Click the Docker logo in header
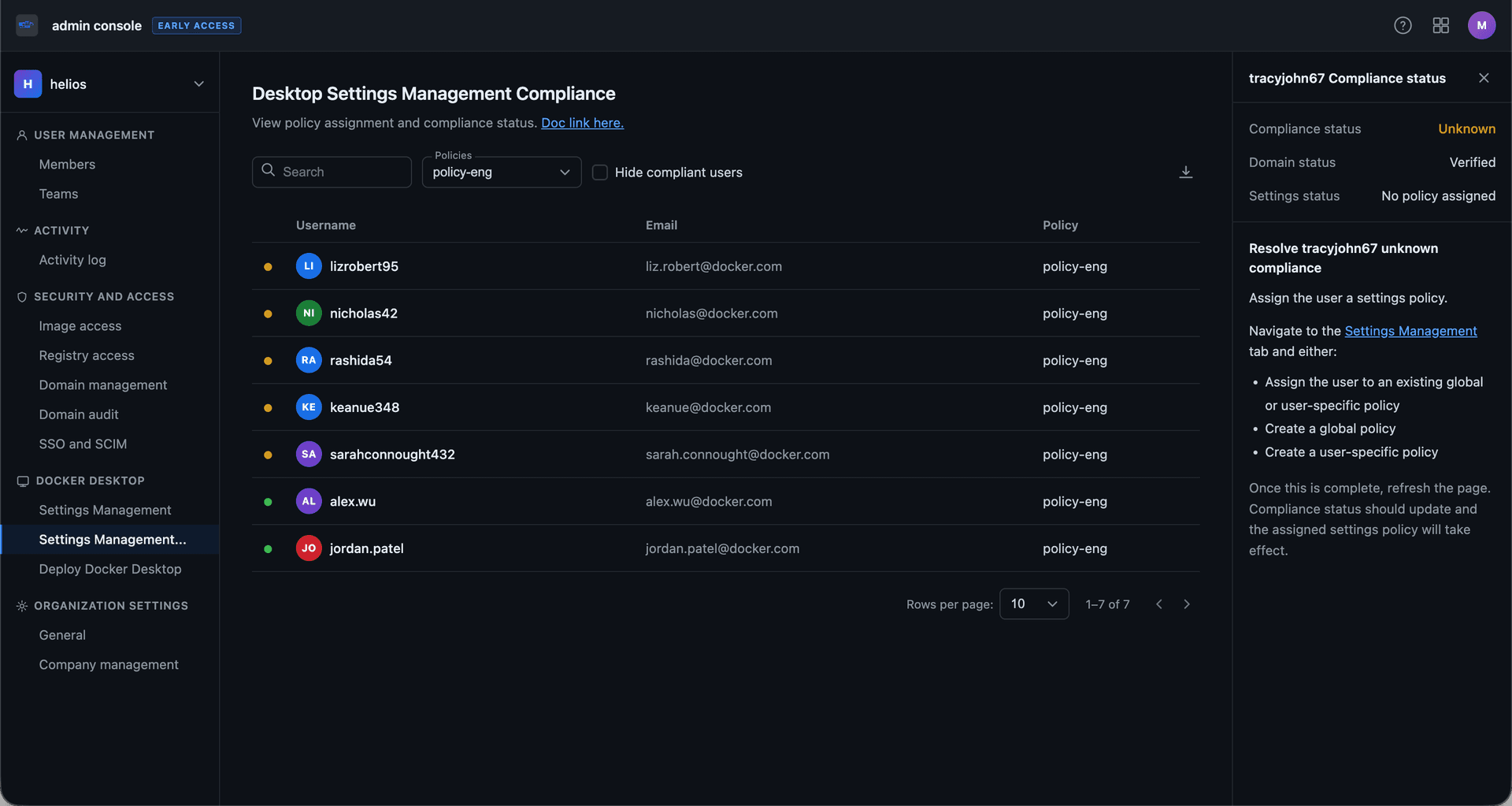 click(27, 25)
